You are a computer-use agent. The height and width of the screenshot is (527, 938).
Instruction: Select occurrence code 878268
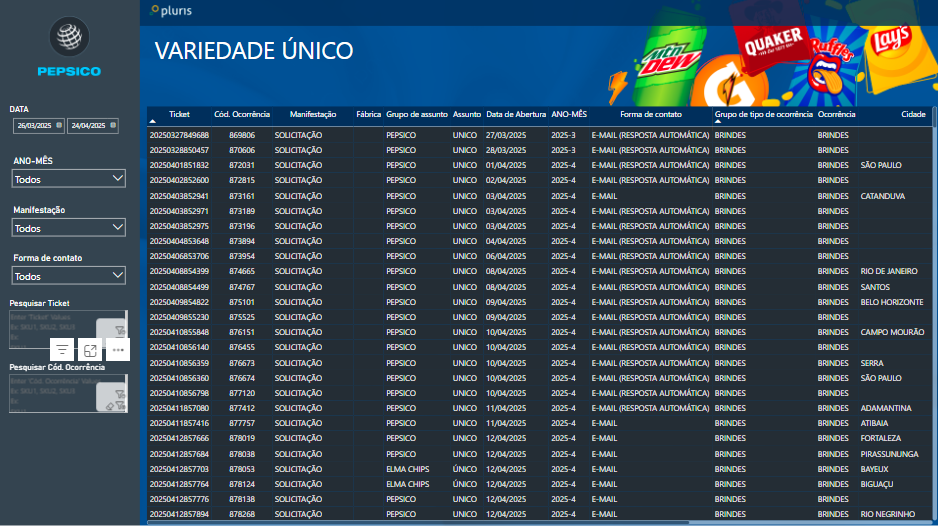tap(242, 514)
